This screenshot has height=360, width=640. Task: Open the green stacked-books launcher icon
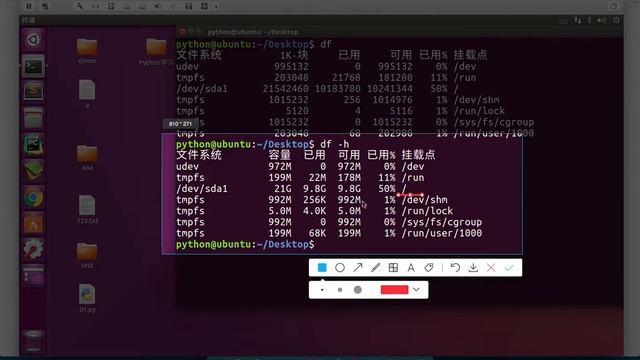pyautogui.click(x=33, y=171)
